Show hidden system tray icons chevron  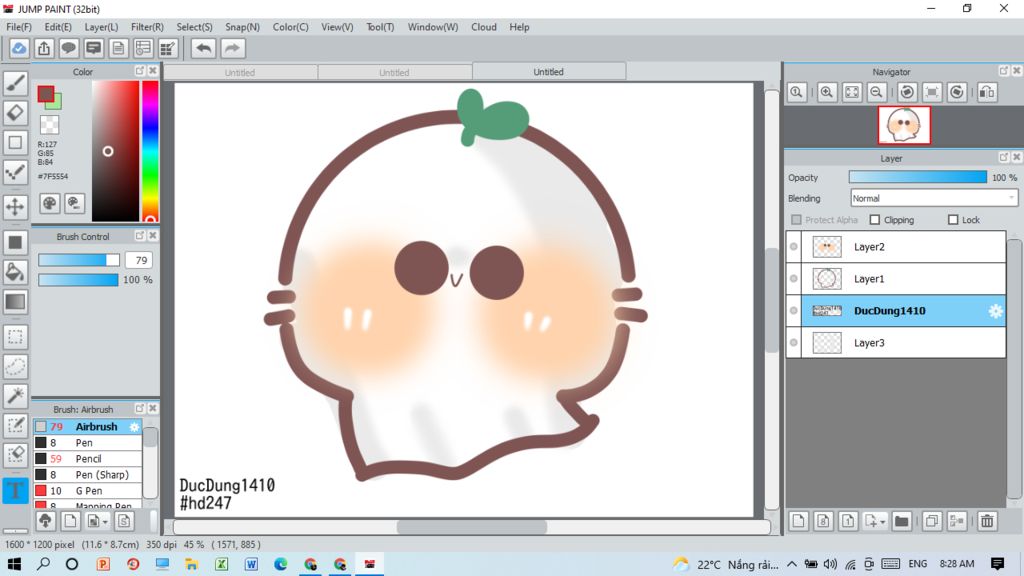792,564
